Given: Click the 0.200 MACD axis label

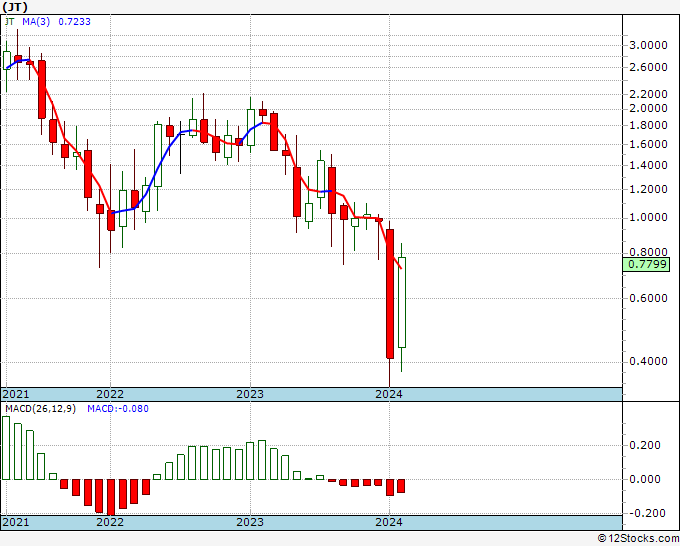Looking at the screenshot, I should click(644, 445).
